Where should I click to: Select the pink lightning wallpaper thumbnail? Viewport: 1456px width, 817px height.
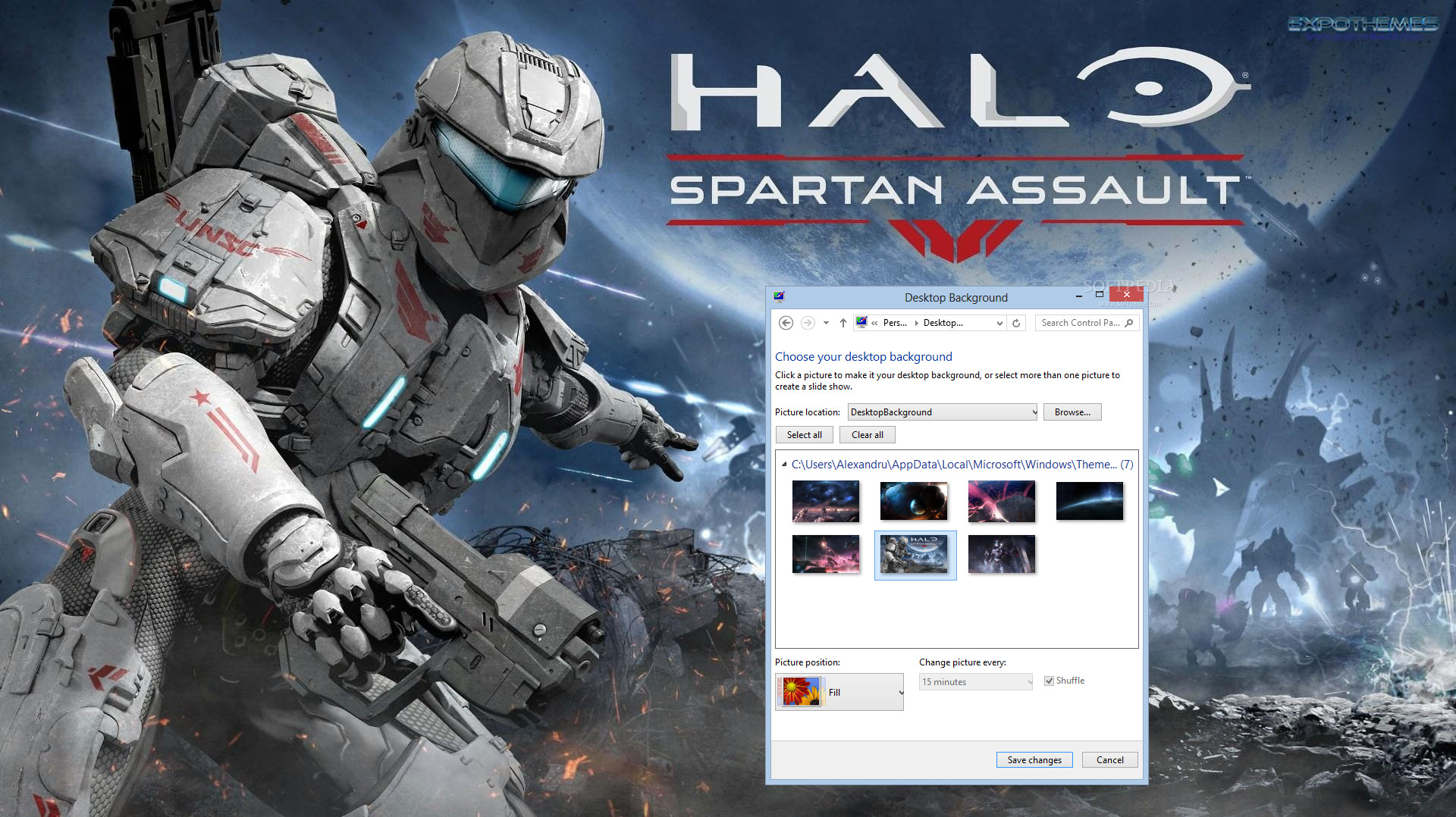point(1002,501)
